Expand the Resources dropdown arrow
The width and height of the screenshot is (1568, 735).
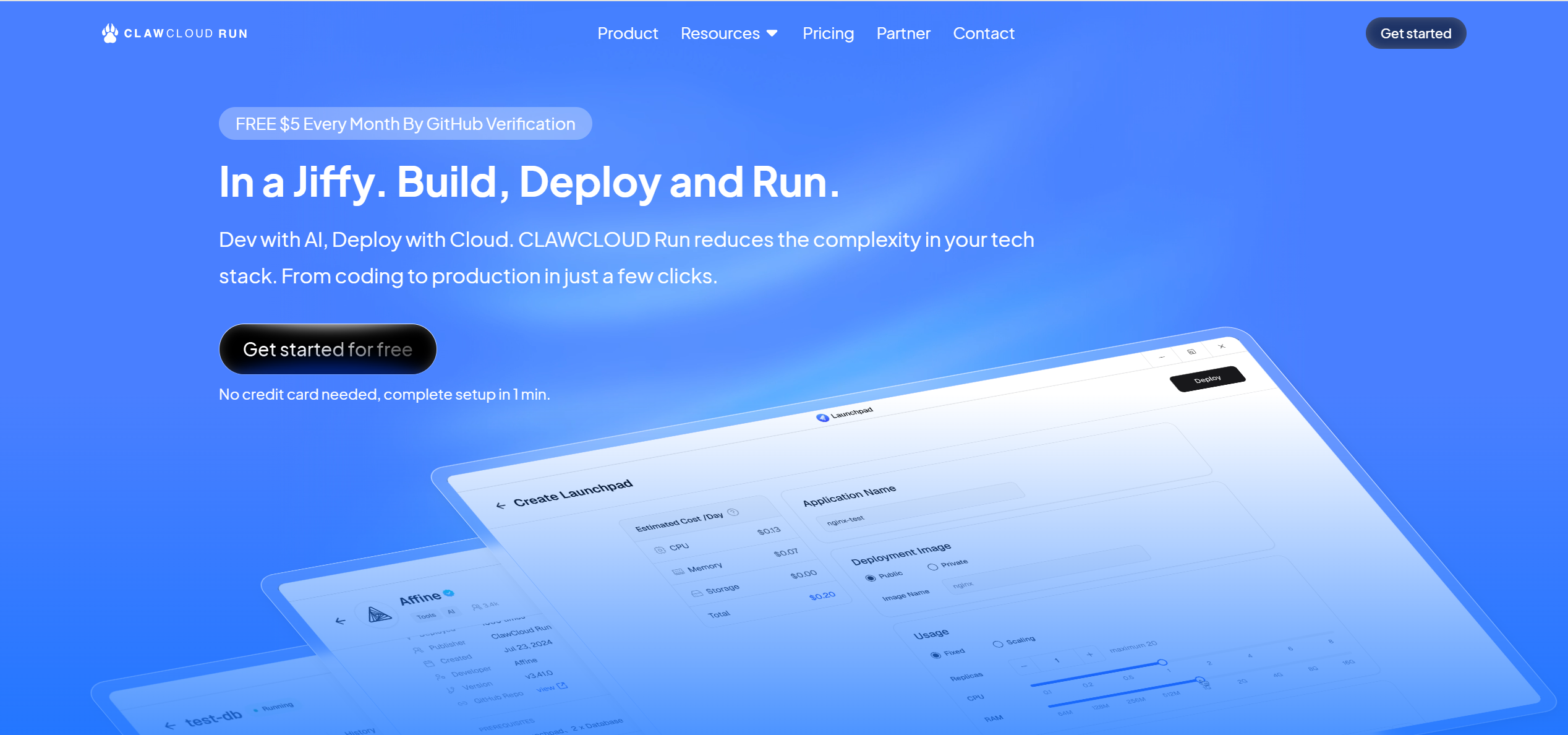772,33
